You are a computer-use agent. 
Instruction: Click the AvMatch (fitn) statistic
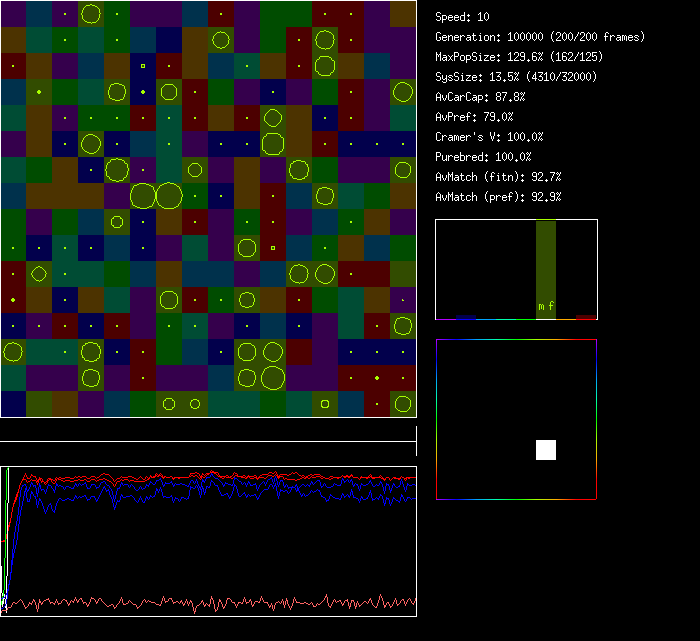point(498,177)
